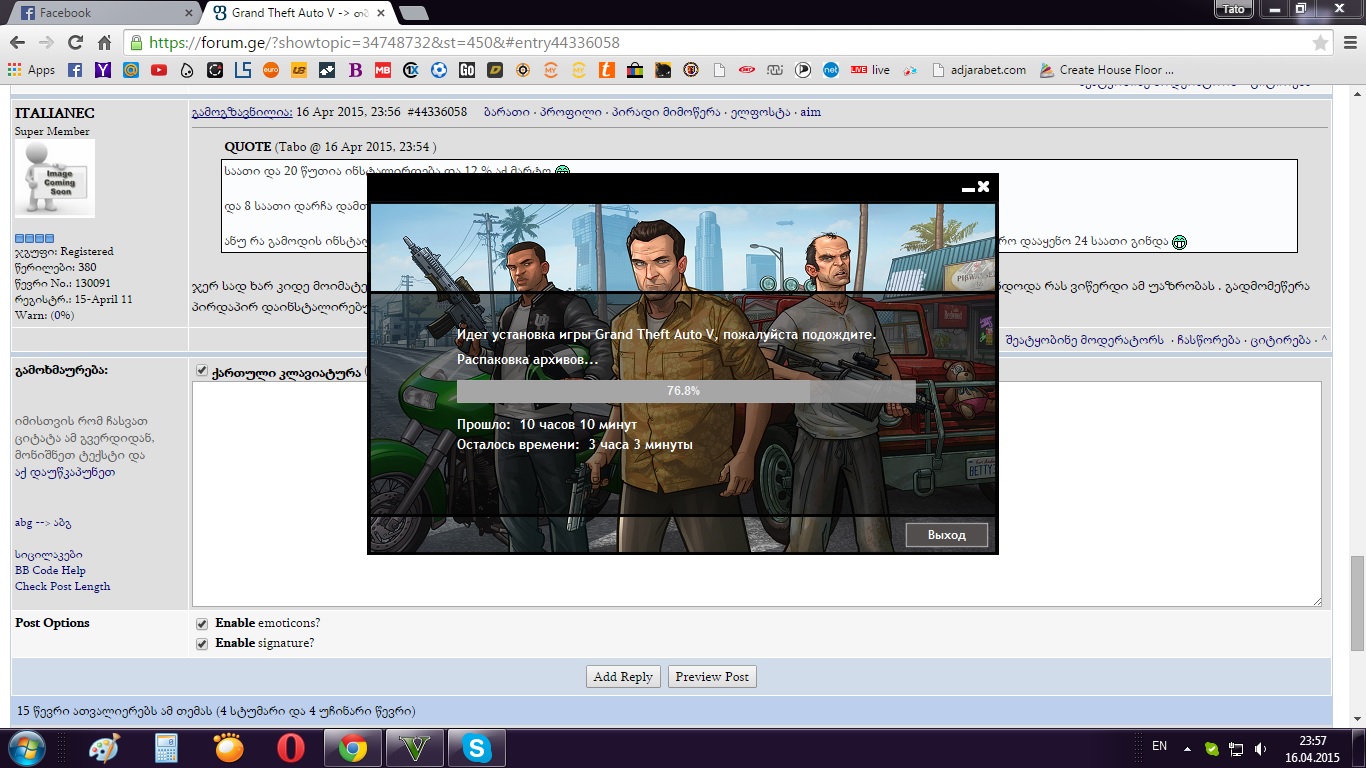This screenshot has height=768, width=1366.
Task: Open Opera from the taskbar
Action: 291,748
